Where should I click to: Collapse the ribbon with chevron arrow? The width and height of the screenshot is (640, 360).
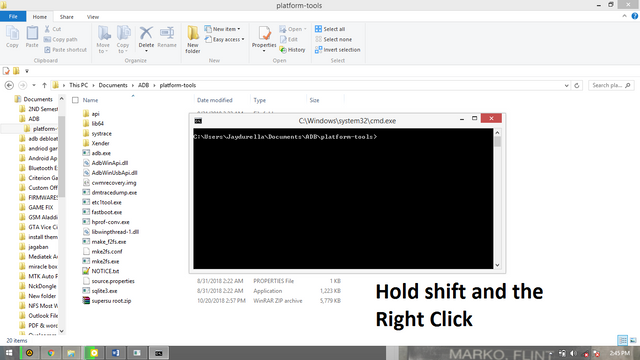pyautogui.click(x=624, y=16)
